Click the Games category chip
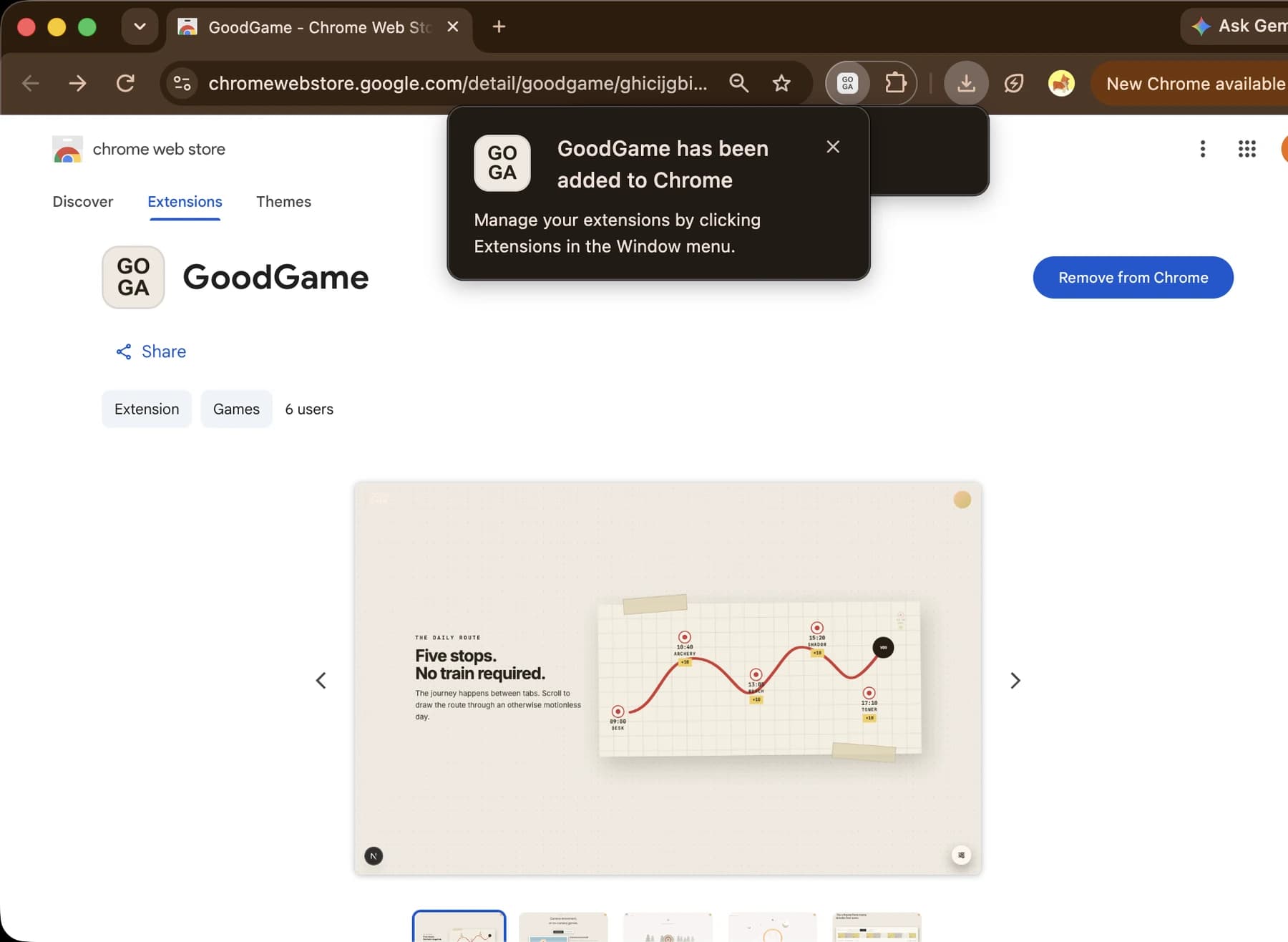The image size is (1288, 942). pos(236,409)
